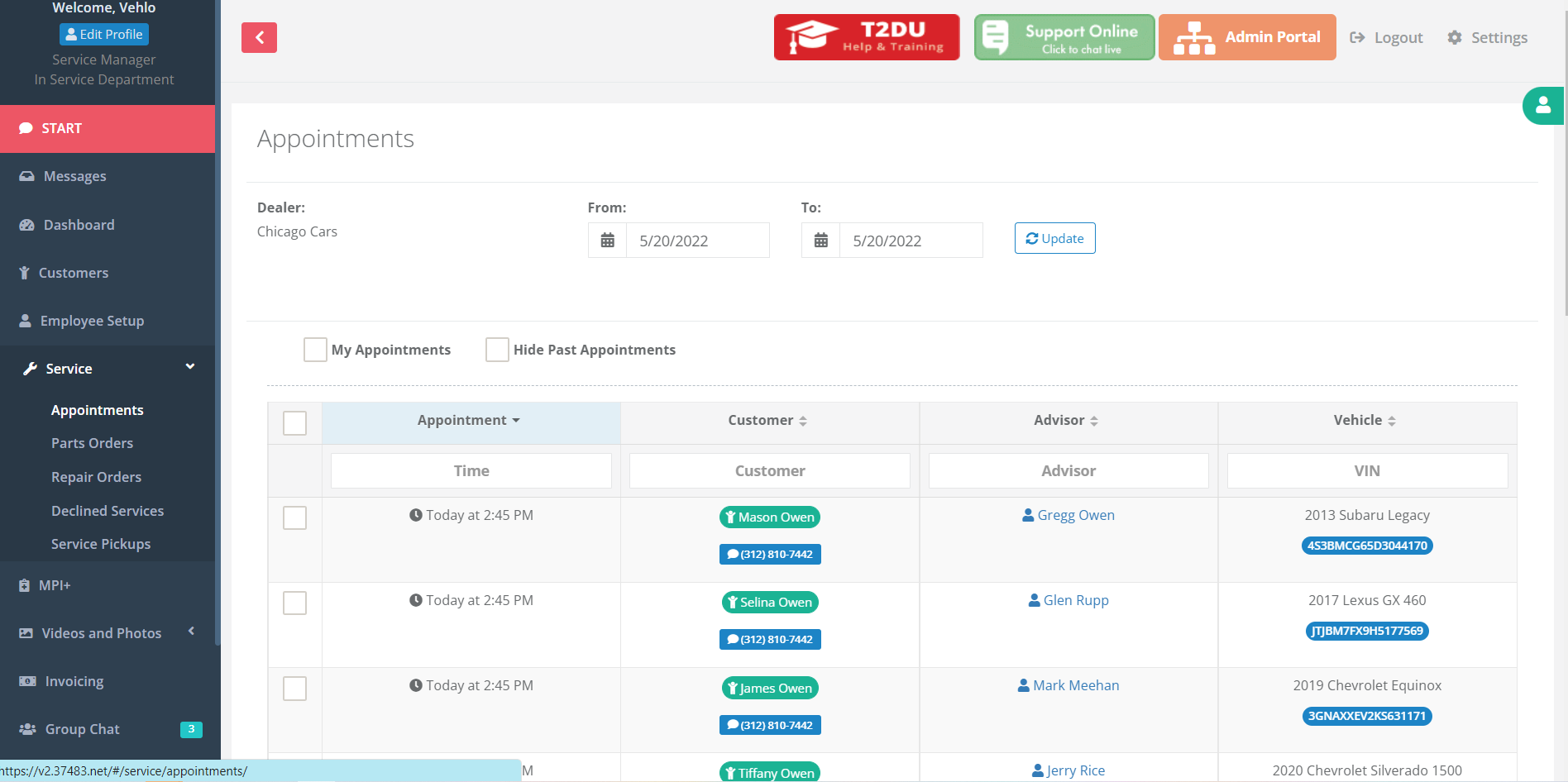This screenshot has width=1568, height=782.
Task: Select the Dashboard icon in the sidebar
Action: (x=27, y=224)
